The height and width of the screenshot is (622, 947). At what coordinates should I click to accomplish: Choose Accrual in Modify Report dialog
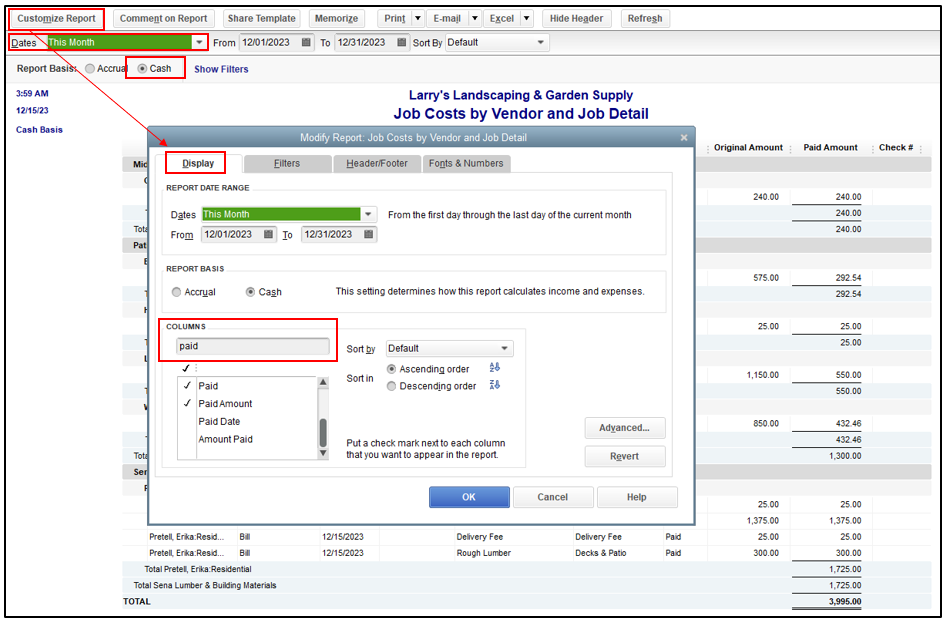(176, 292)
